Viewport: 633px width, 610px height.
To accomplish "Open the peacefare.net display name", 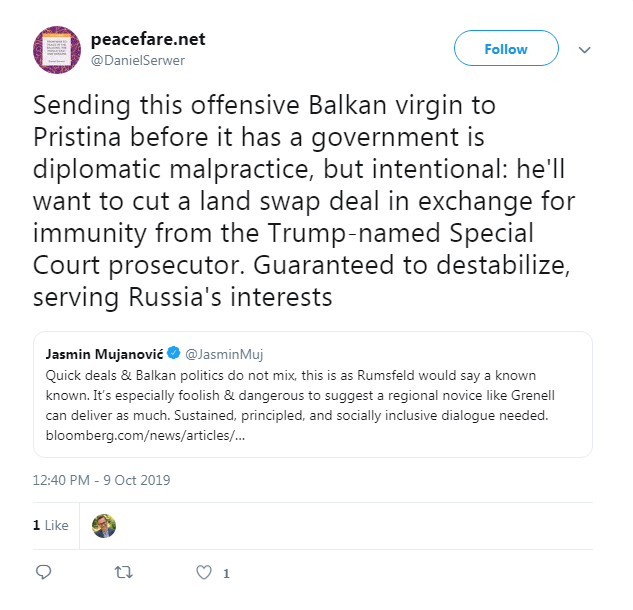I will click(x=147, y=40).
